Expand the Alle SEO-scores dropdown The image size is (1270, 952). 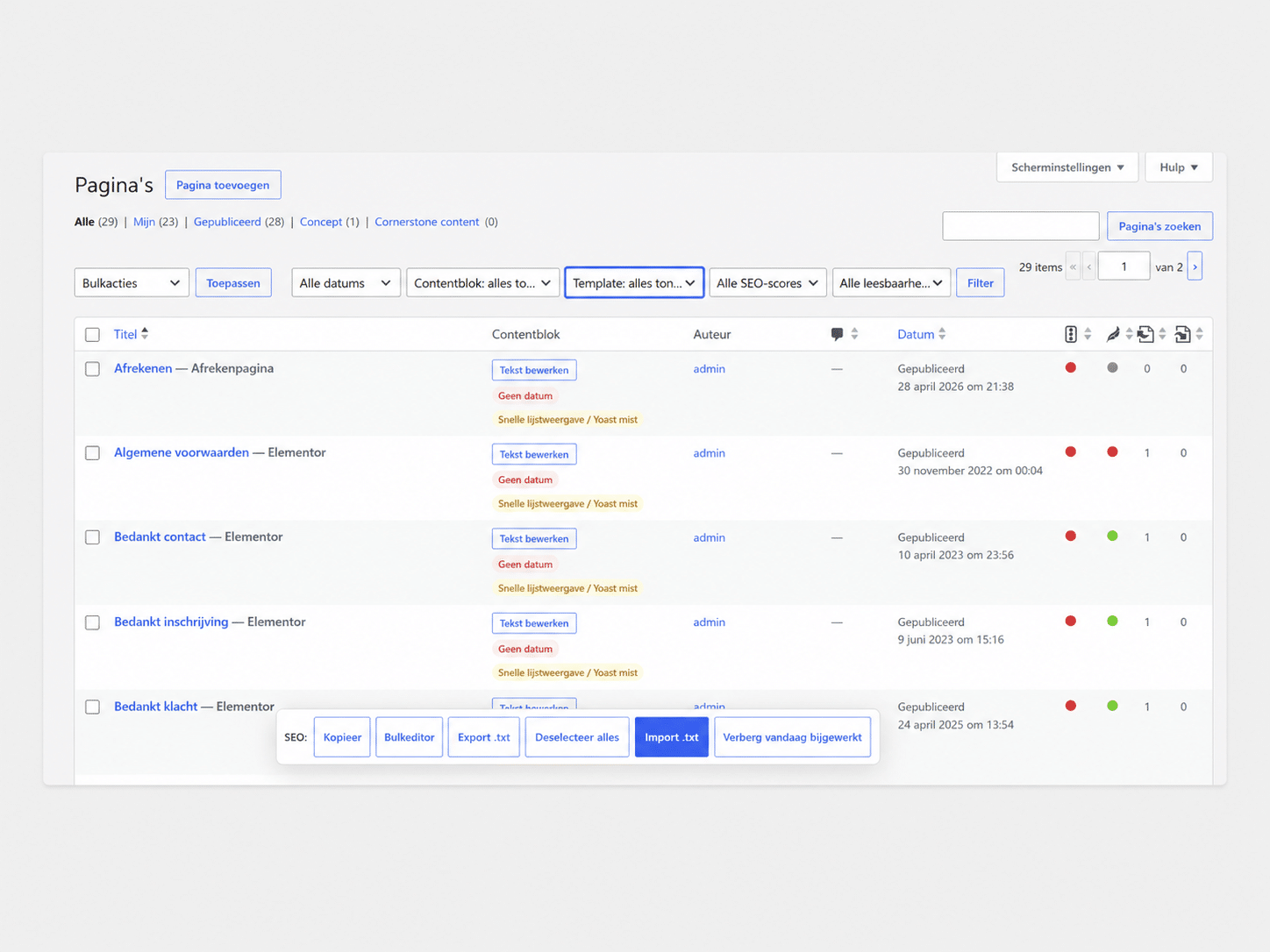tap(767, 283)
